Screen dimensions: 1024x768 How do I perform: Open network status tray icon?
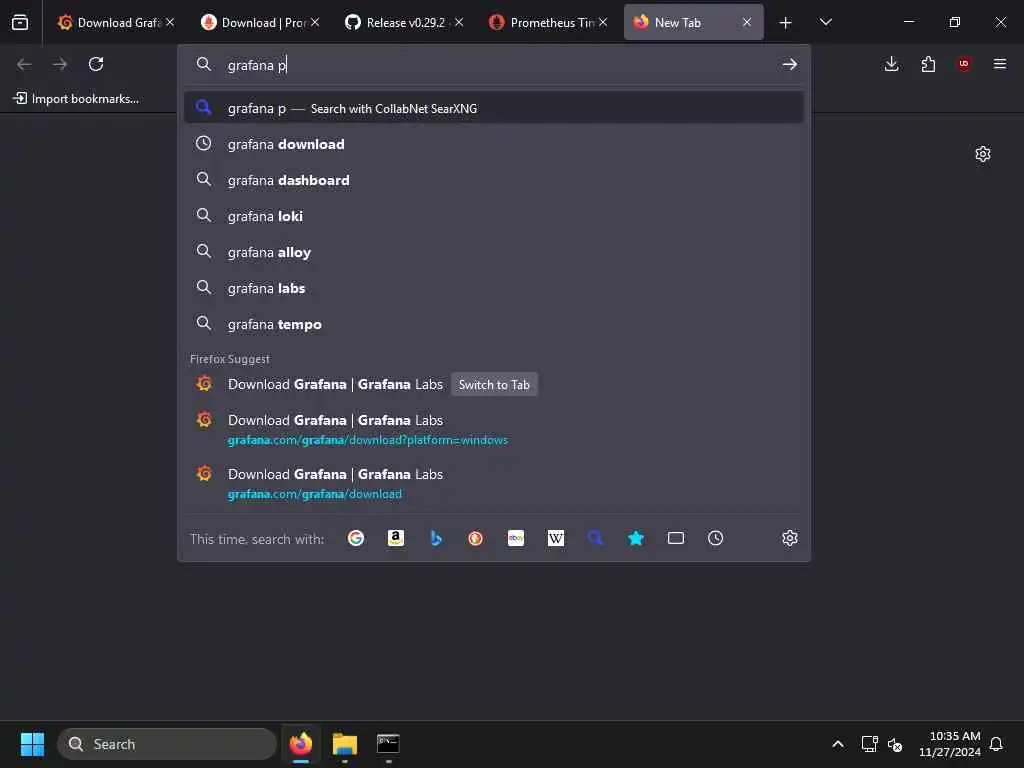[869, 744]
